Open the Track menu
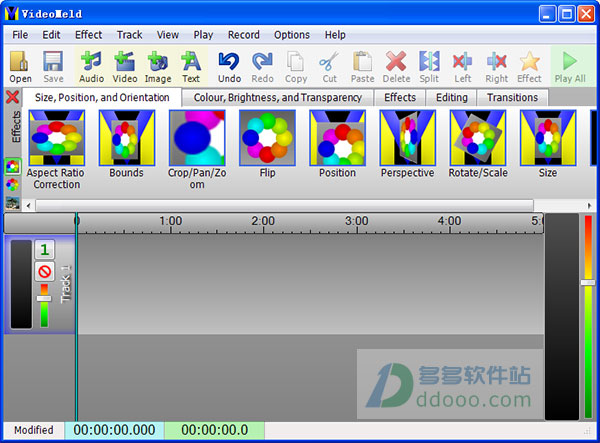The image size is (600, 443). [129, 35]
